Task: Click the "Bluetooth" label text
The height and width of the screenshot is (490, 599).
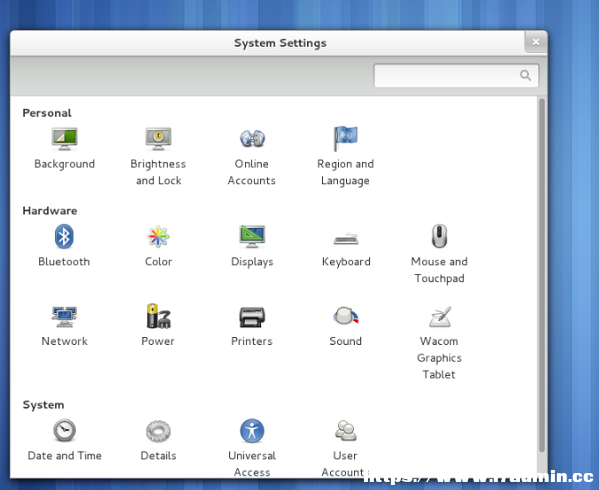Action: pyautogui.click(x=64, y=262)
